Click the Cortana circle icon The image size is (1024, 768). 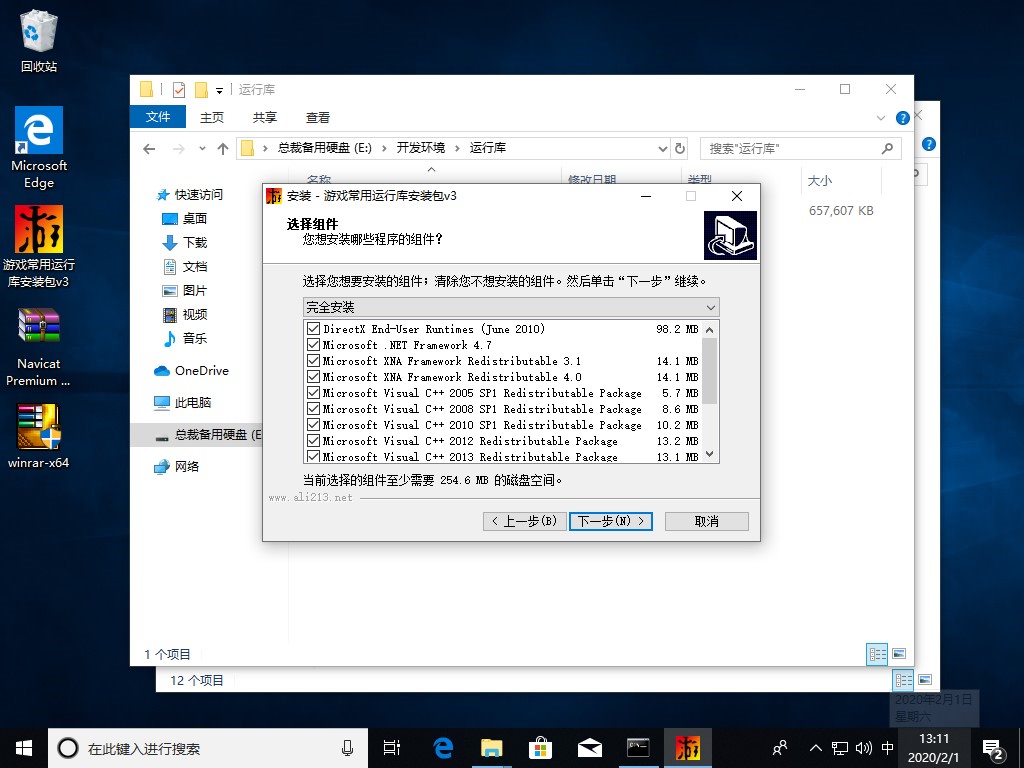pyautogui.click(x=68, y=748)
